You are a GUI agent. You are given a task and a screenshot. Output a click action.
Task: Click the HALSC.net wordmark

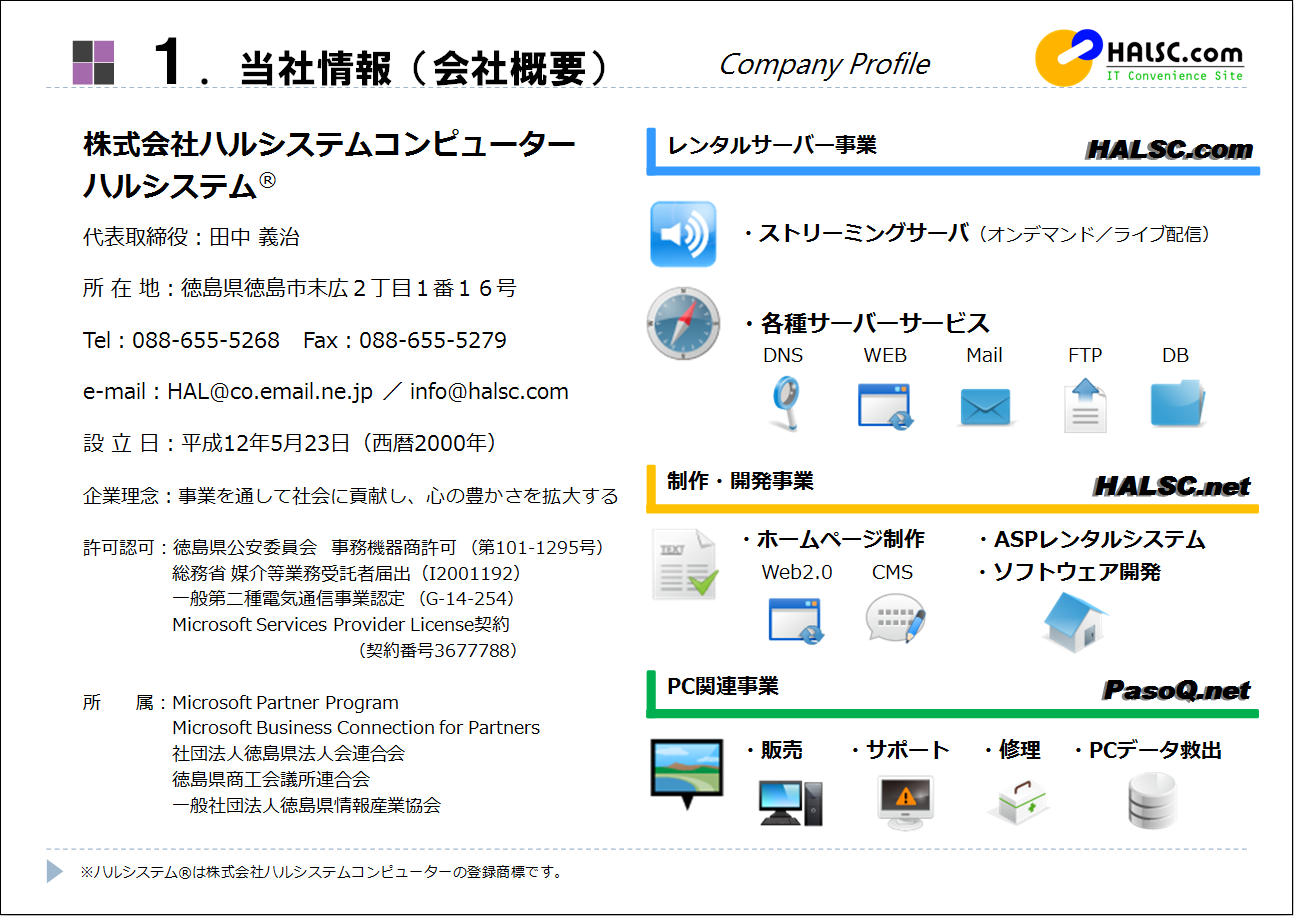point(1172,486)
